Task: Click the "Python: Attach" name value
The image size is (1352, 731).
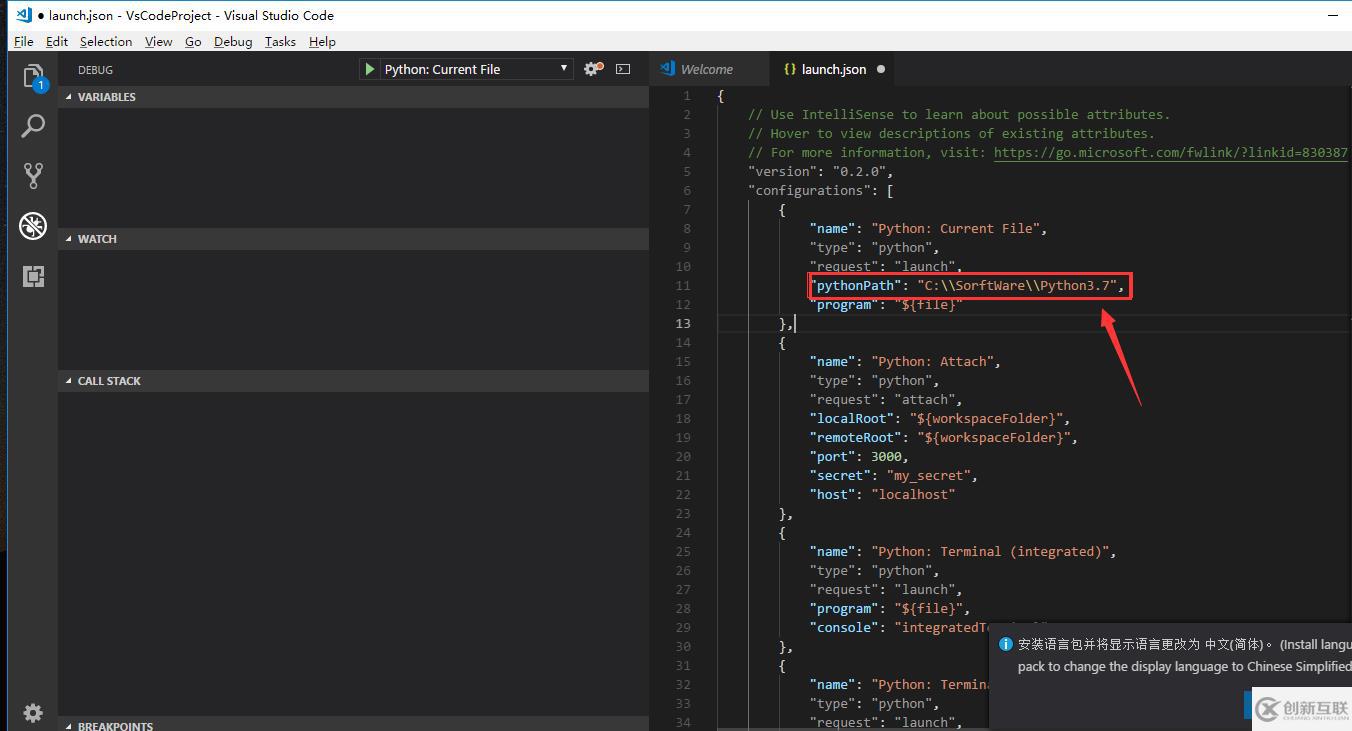Action: click(x=932, y=361)
